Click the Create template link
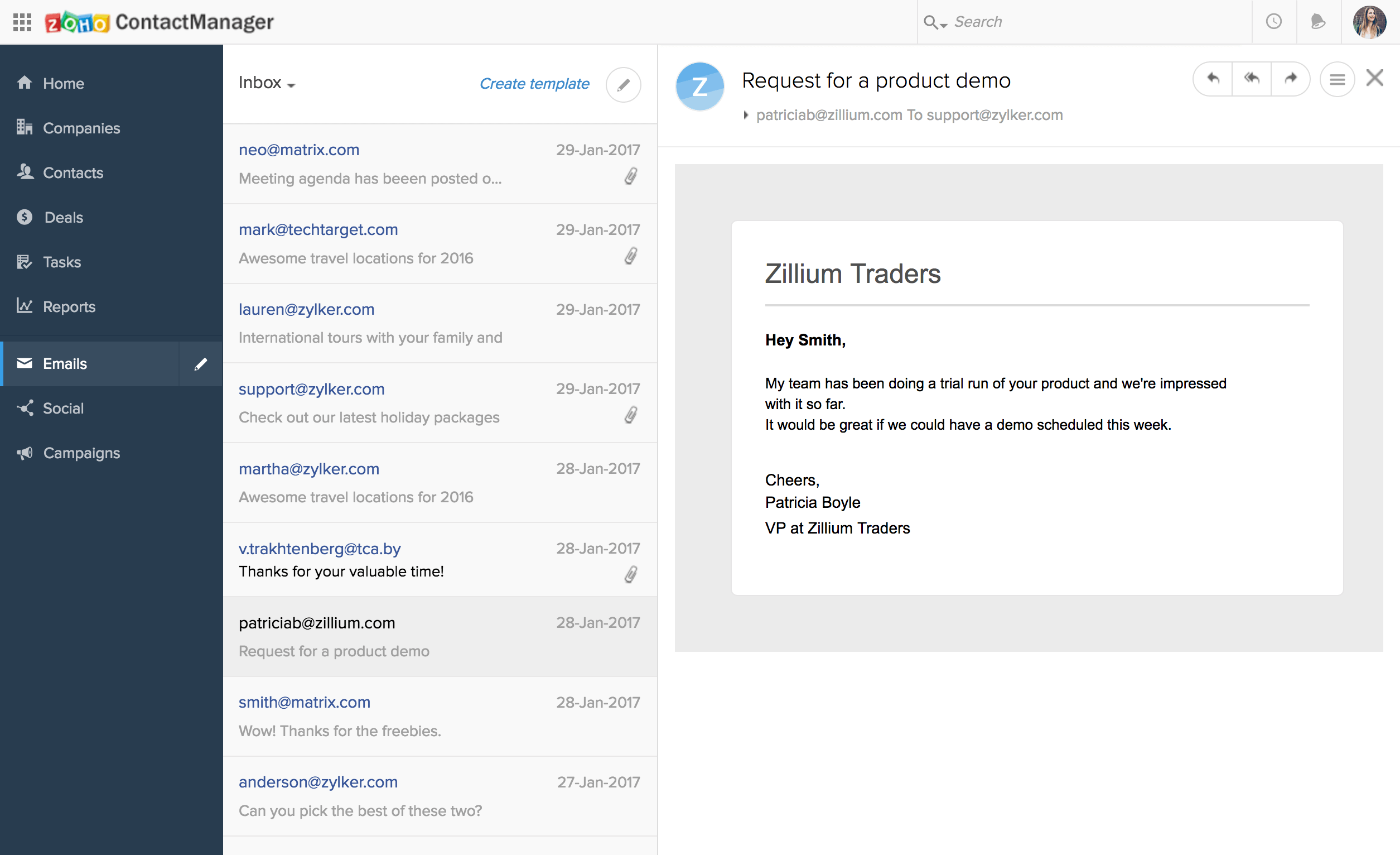This screenshot has height=855, width=1400. (534, 84)
